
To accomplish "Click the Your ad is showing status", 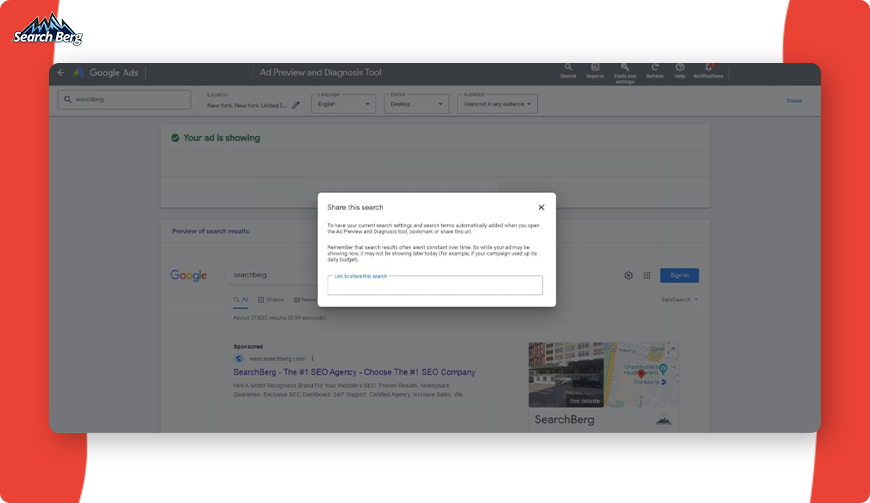I will (x=221, y=138).
